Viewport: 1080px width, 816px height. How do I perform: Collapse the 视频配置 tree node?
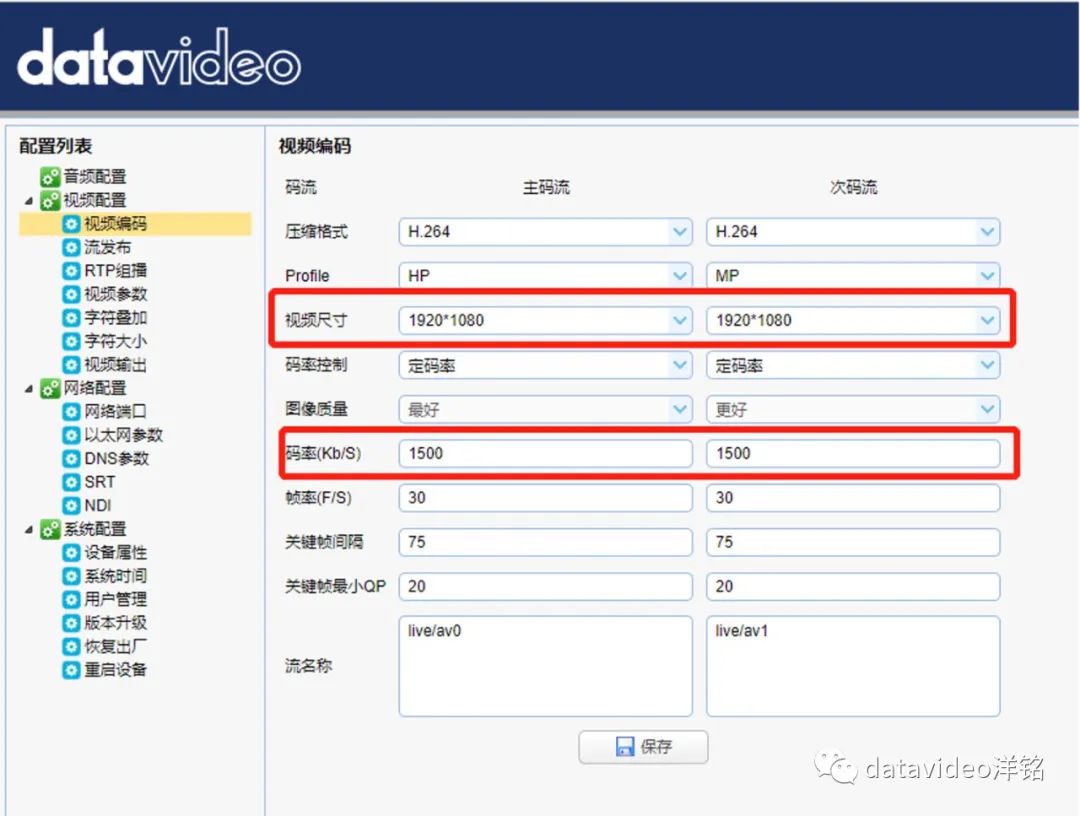point(28,201)
